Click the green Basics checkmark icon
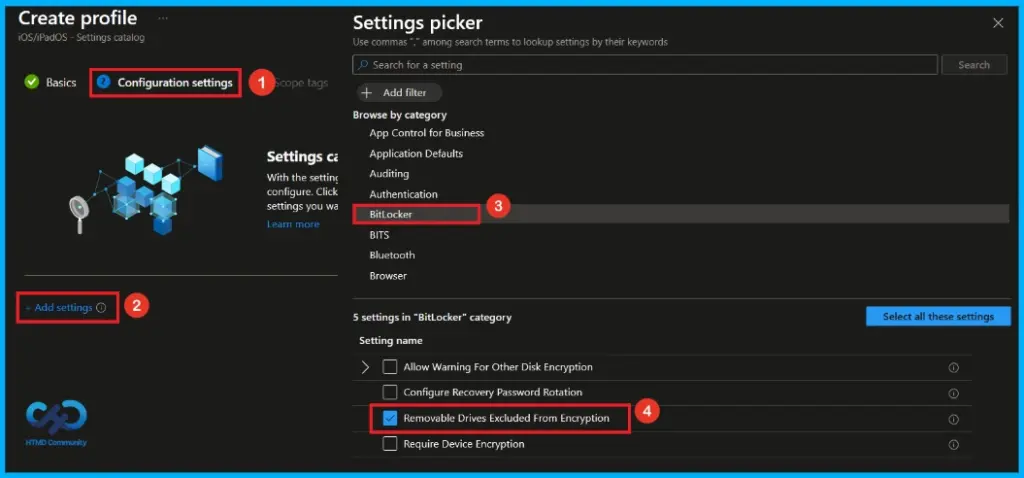 tap(31, 82)
